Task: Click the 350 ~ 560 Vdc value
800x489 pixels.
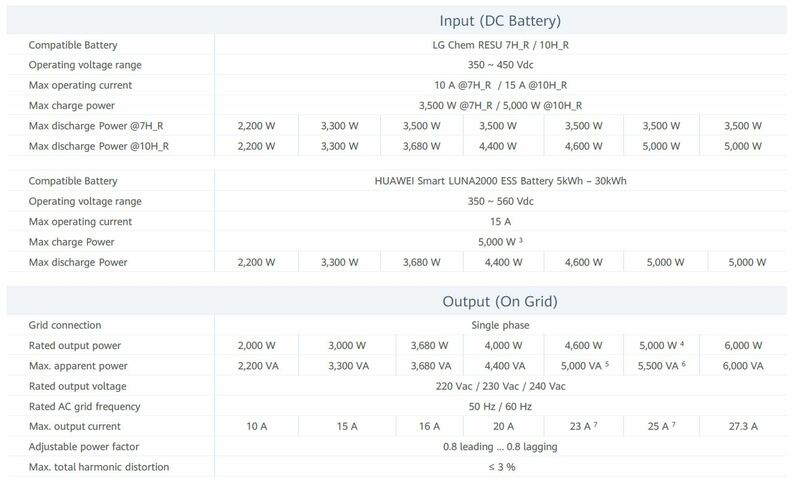Action: pyautogui.click(x=500, y=201)
